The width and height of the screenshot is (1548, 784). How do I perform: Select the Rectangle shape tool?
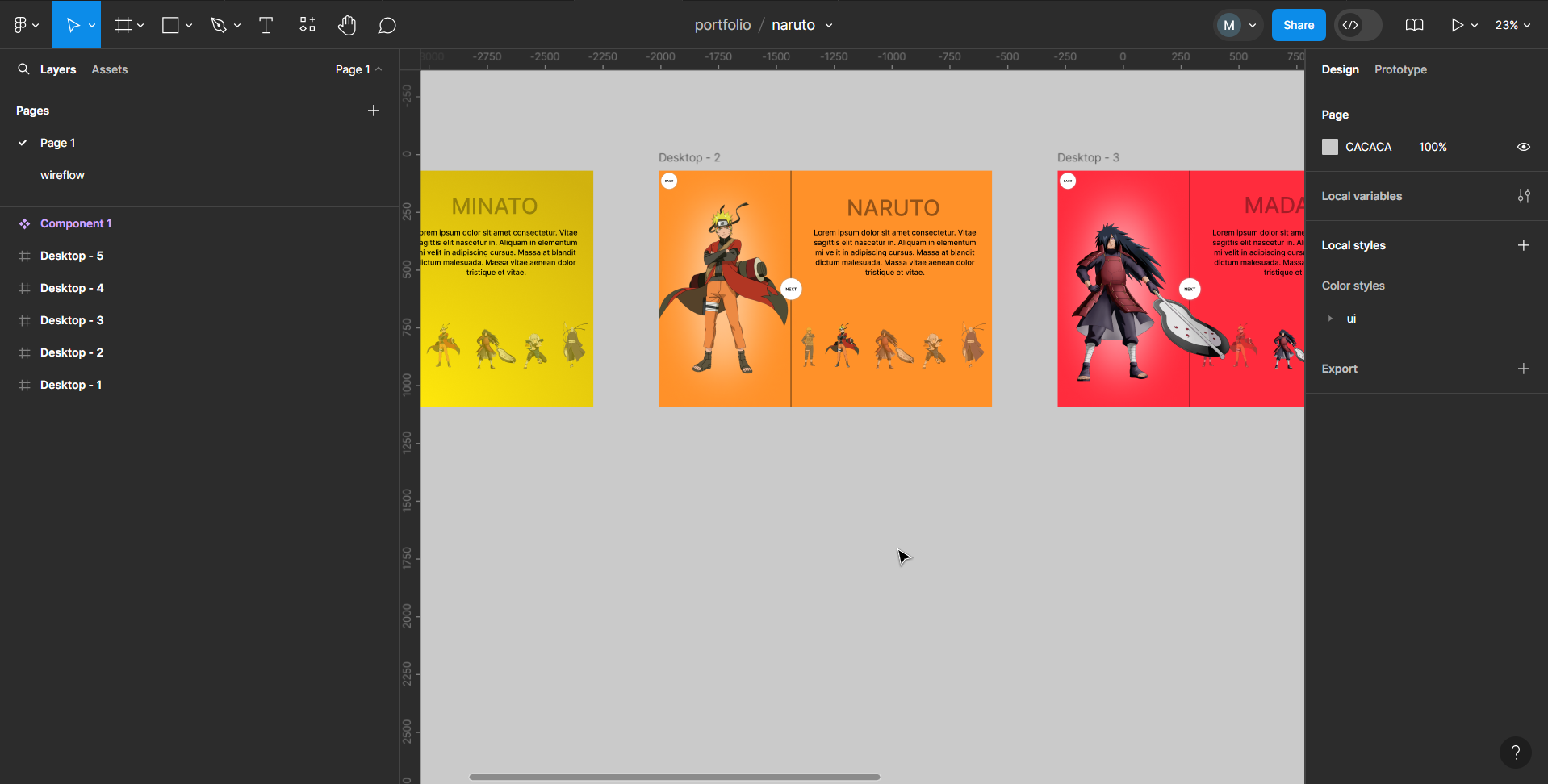tap(170, 25)
